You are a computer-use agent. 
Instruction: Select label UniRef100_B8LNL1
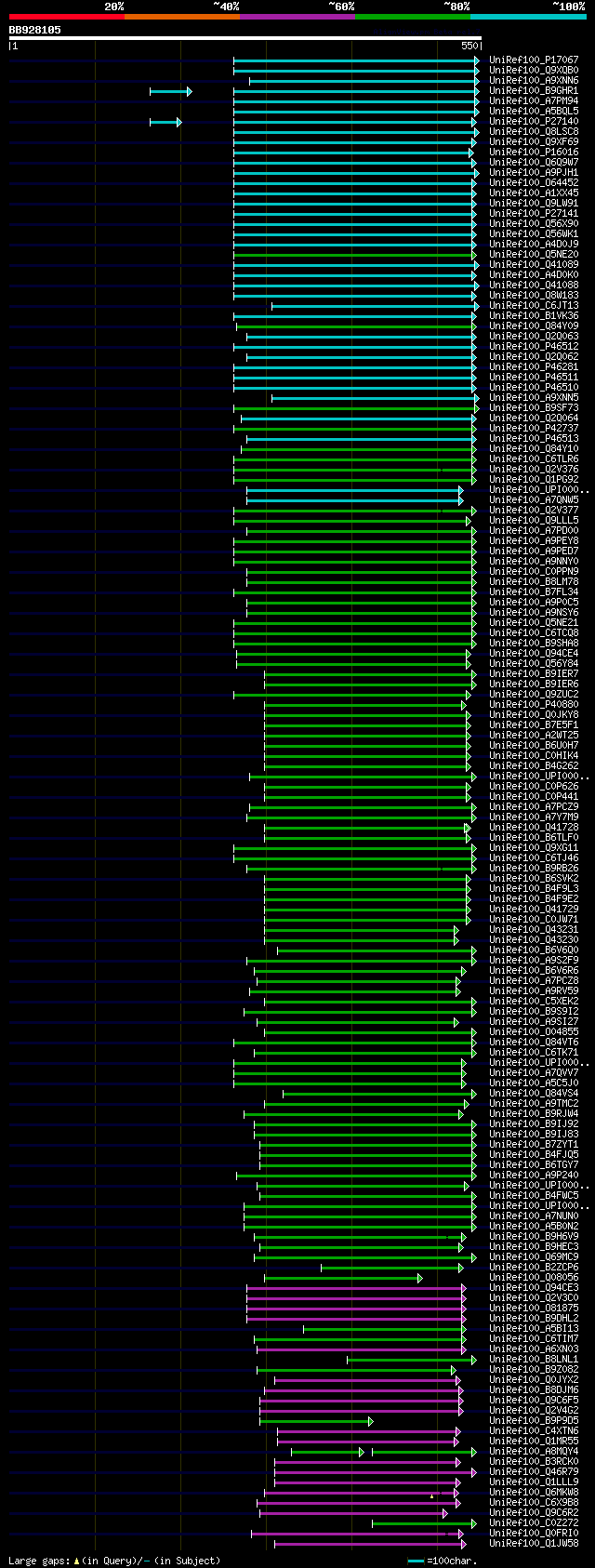click(534, 1360)
